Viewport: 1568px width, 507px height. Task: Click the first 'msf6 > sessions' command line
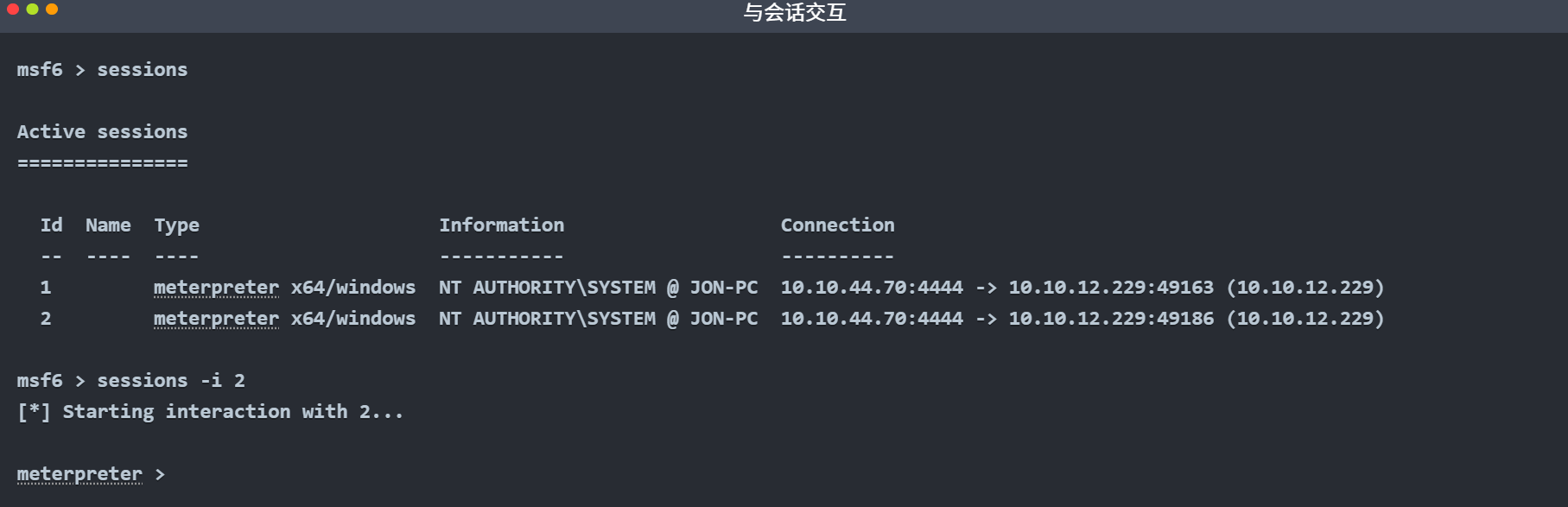coord(102,70)
